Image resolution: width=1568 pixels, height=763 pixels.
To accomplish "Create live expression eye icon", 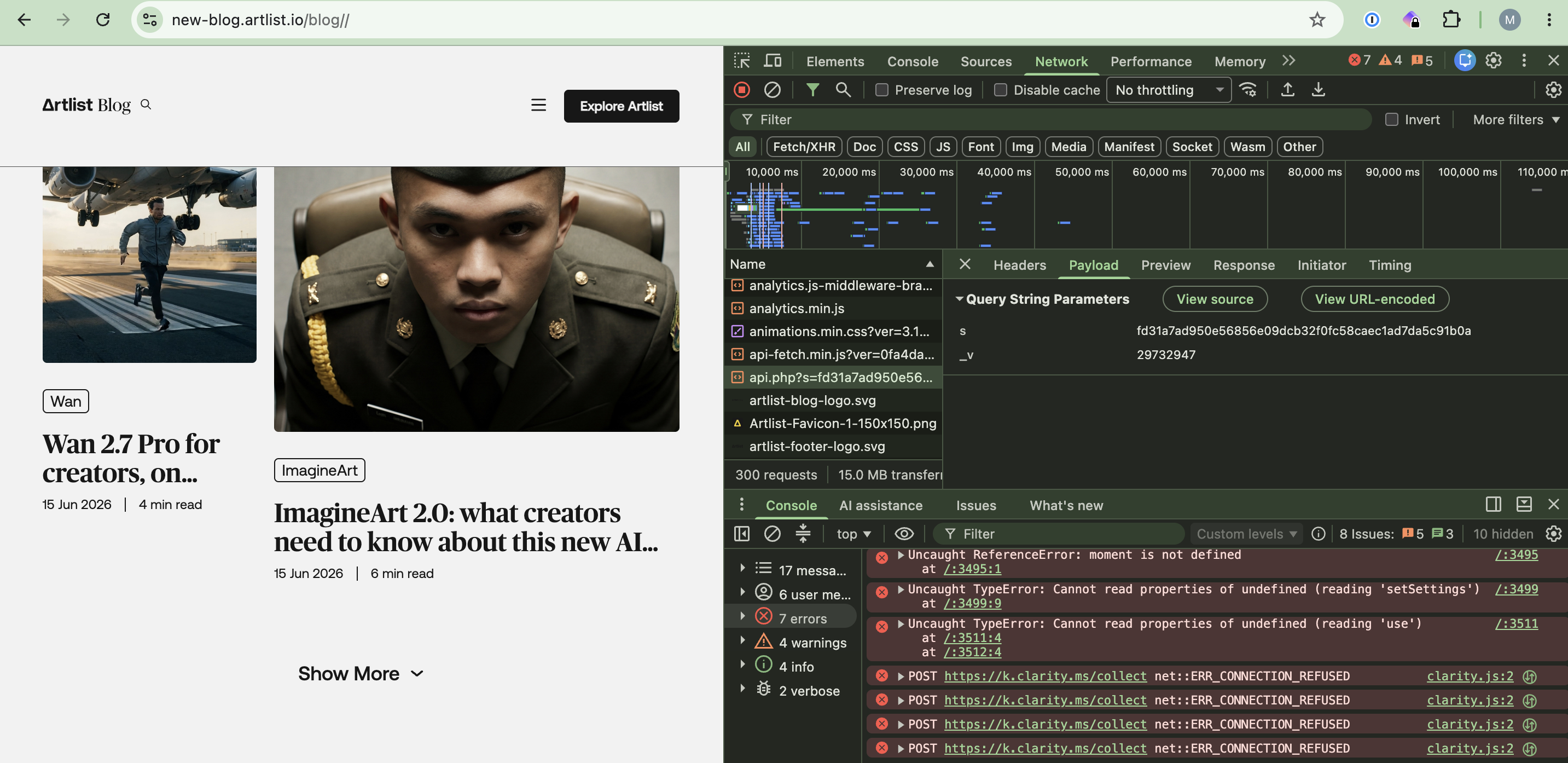I will (904, 534).
